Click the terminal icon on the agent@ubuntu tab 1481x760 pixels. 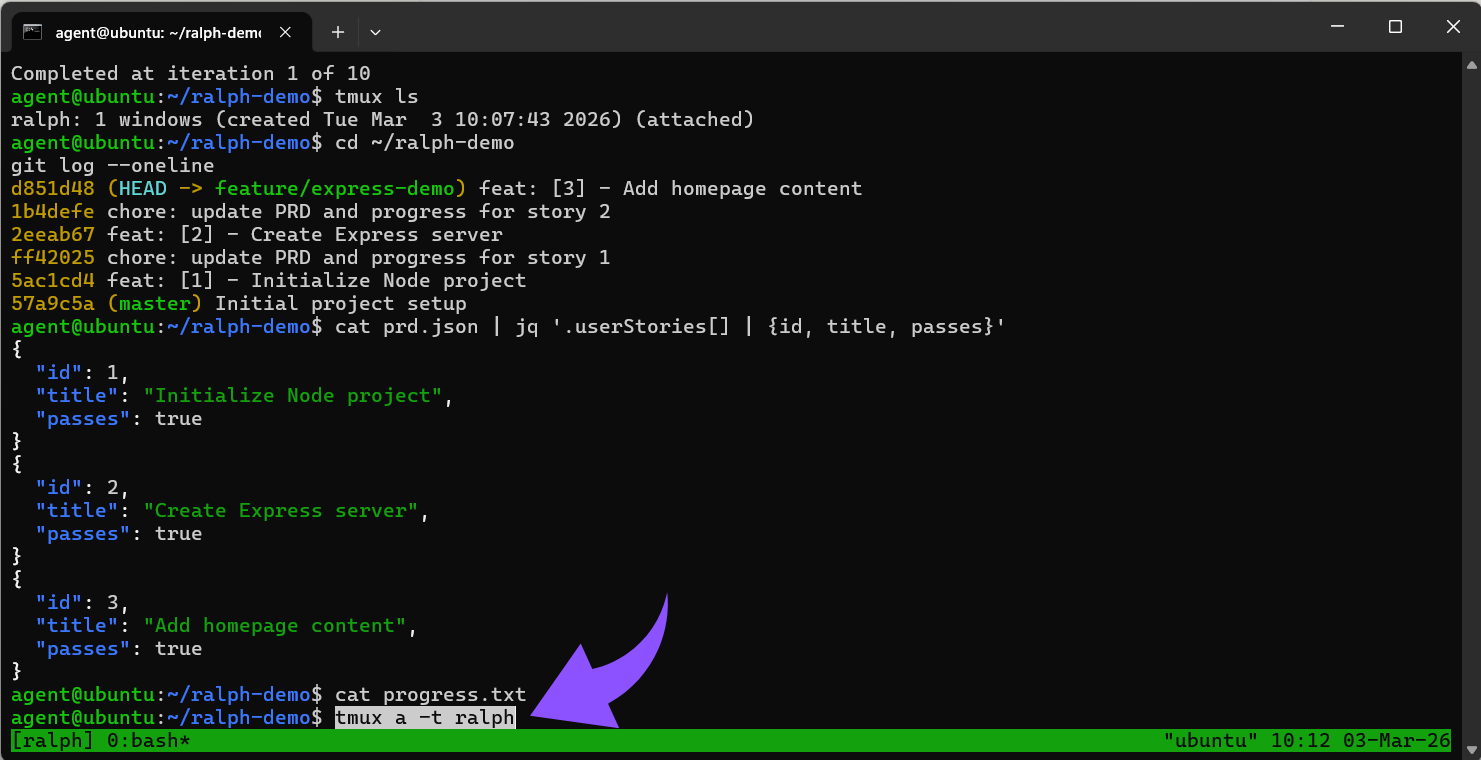[x=34, y=31]
